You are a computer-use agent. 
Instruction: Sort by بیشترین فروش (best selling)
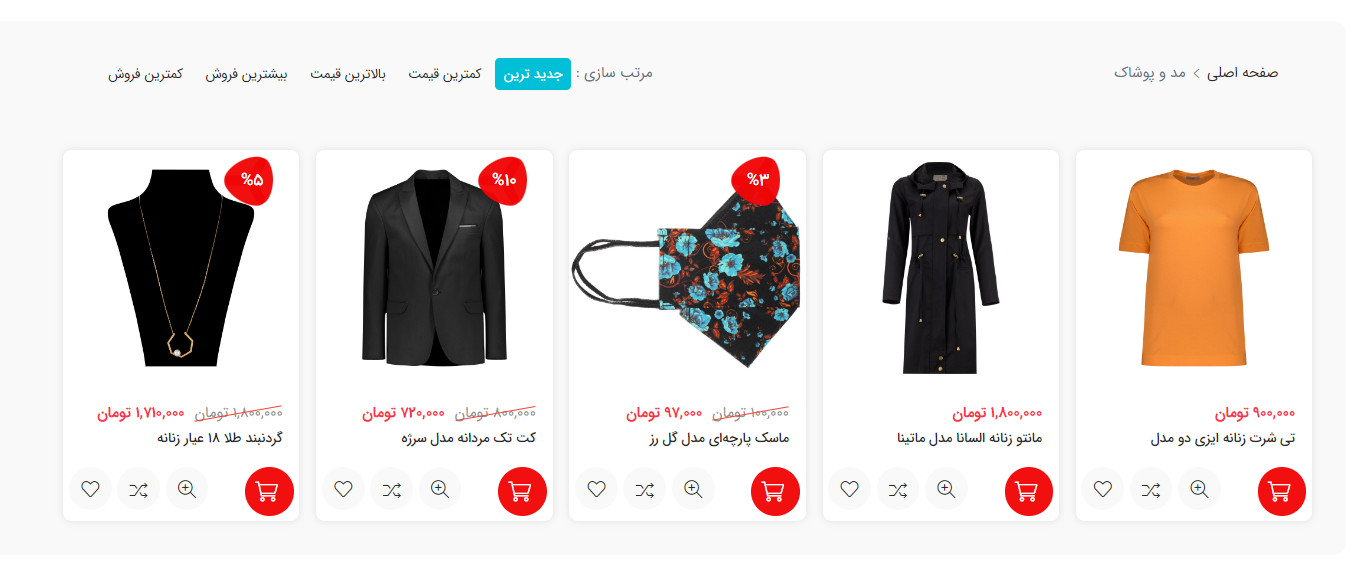247,74
